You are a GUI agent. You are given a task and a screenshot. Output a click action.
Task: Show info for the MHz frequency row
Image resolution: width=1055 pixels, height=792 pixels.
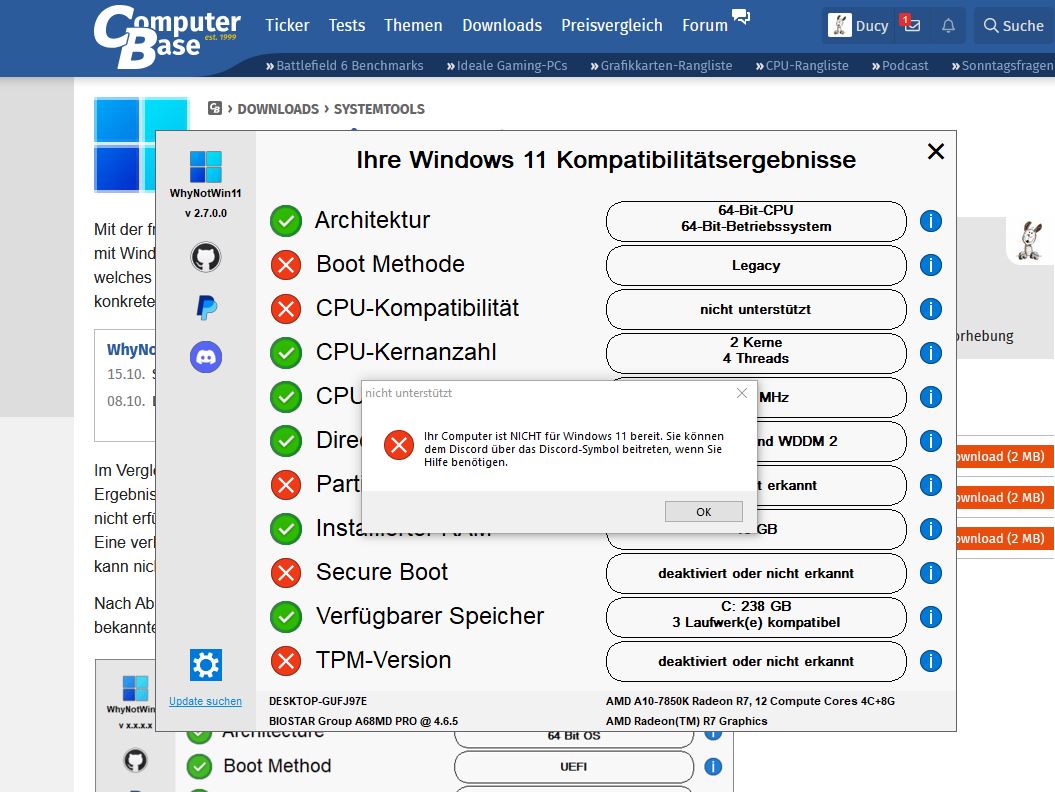931,397
